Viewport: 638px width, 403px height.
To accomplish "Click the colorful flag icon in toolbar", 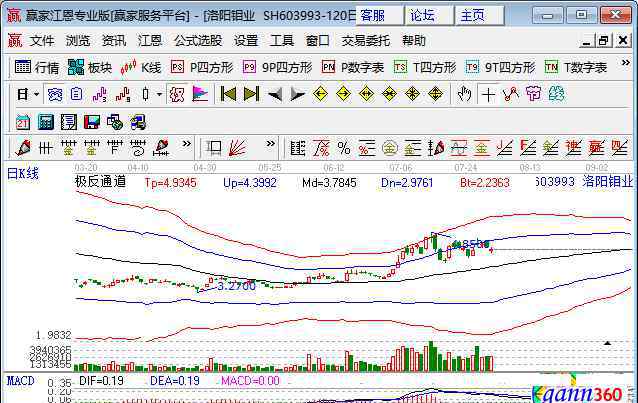I will tap(200, 94).
